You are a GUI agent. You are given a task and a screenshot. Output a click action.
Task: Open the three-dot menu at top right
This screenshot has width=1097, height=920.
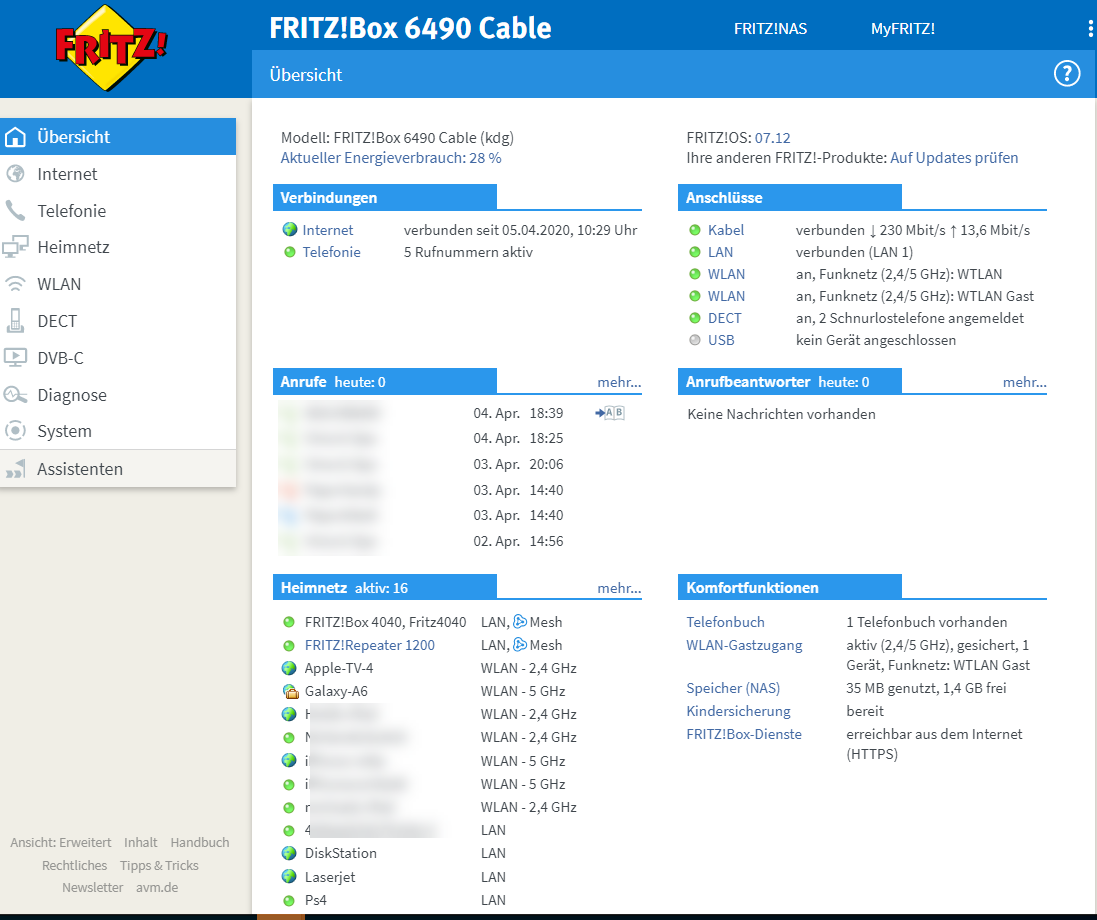click(x=1090, y=29)
